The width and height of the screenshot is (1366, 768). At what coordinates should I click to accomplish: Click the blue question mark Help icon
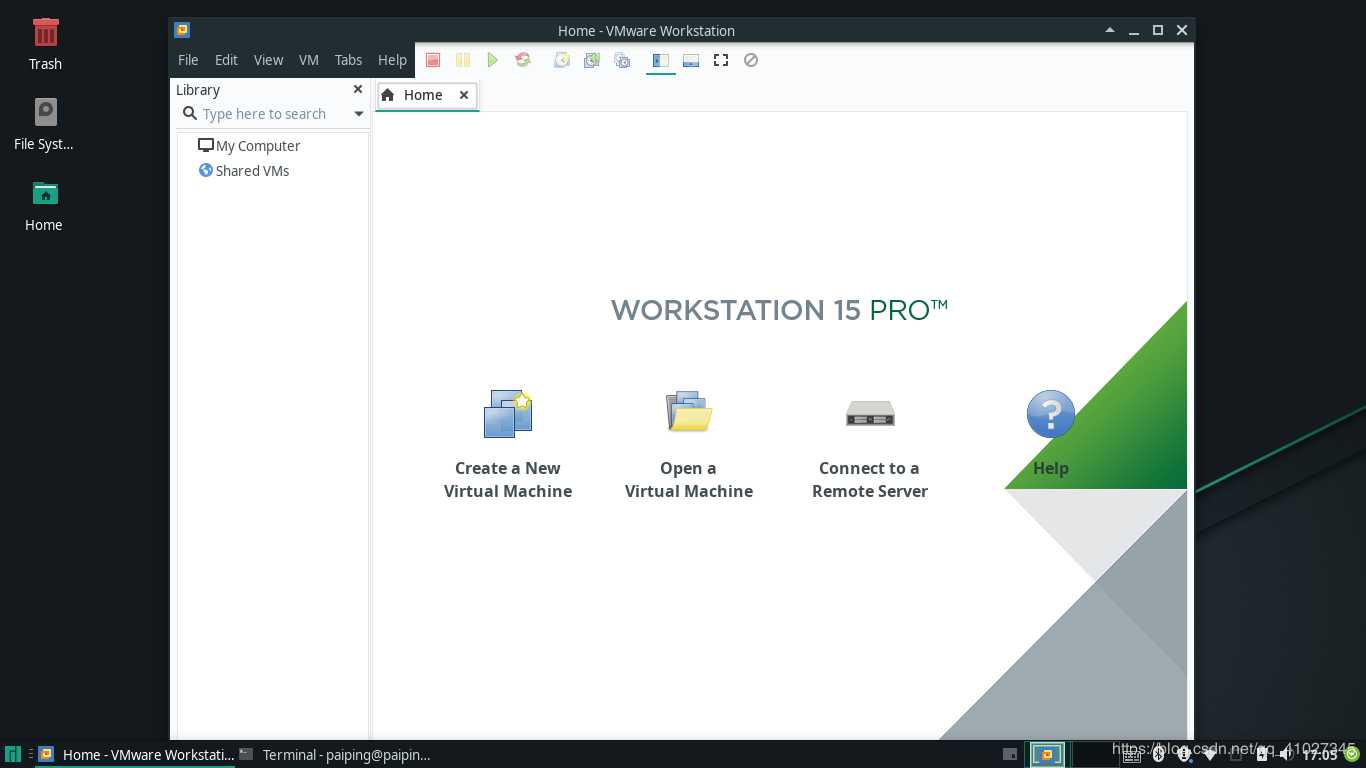1051,414
